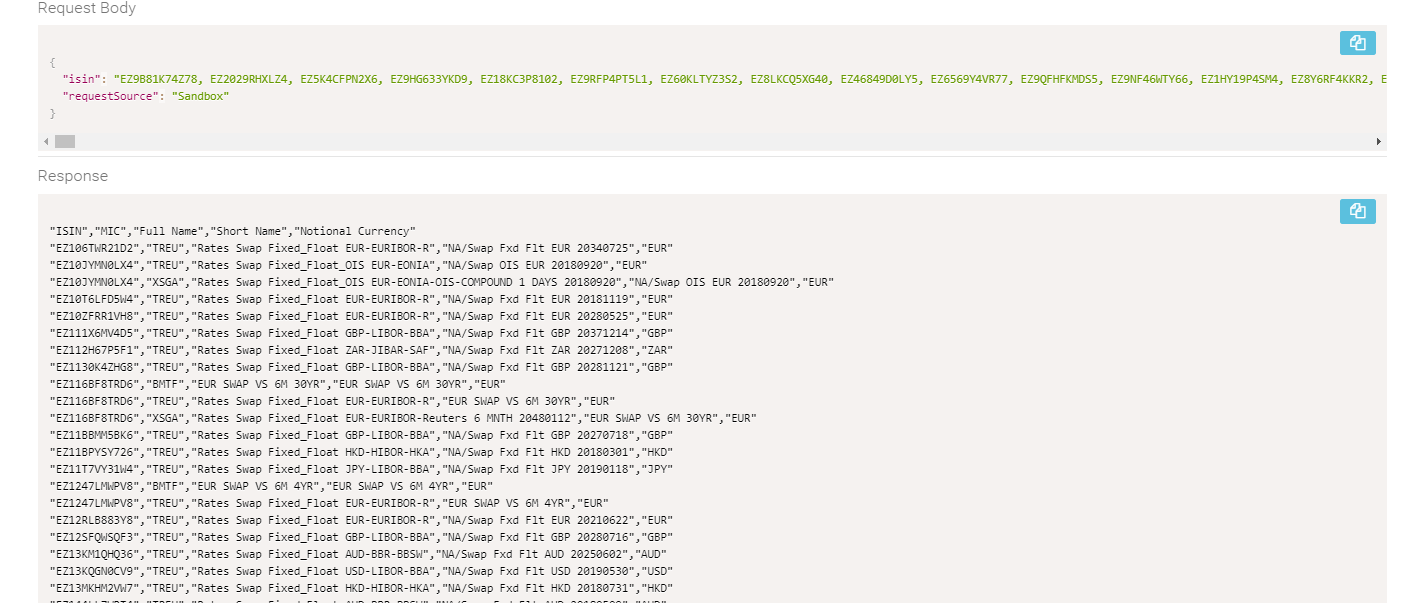Click the "Sandbox" value in request body
Screen dimensions: 1402x603
(200, 95)
